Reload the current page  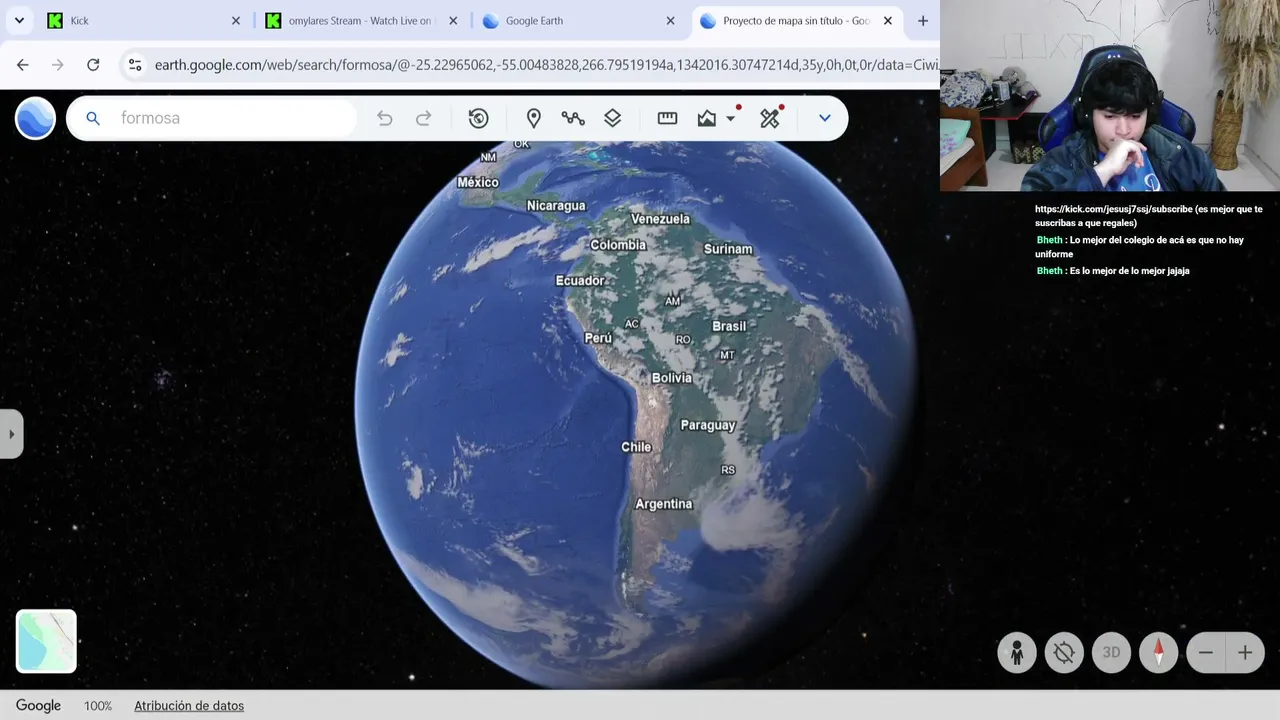(93, 65)
